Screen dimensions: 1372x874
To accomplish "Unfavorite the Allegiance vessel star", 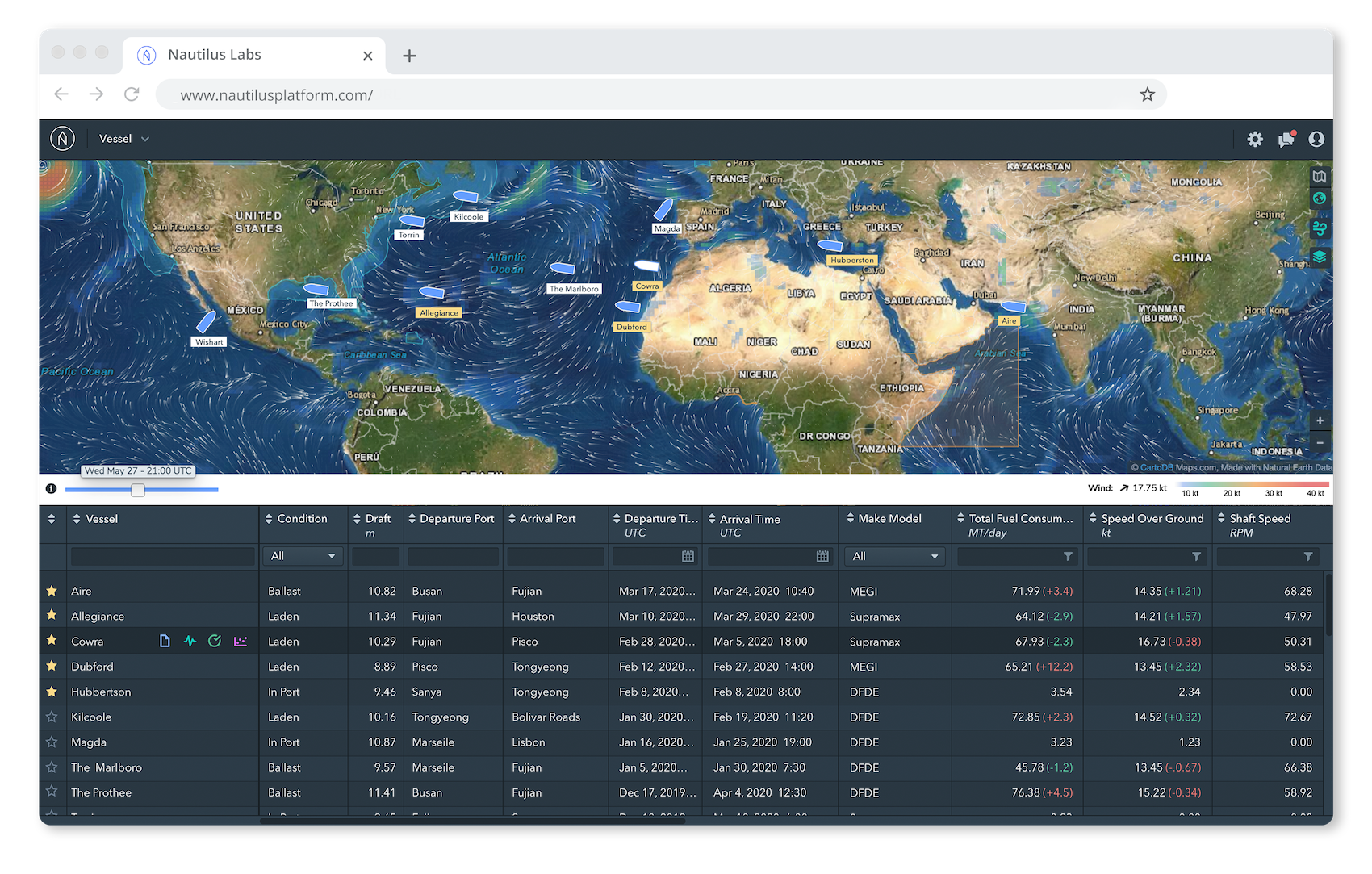I will pyautogui.click(x=52, y=615).
